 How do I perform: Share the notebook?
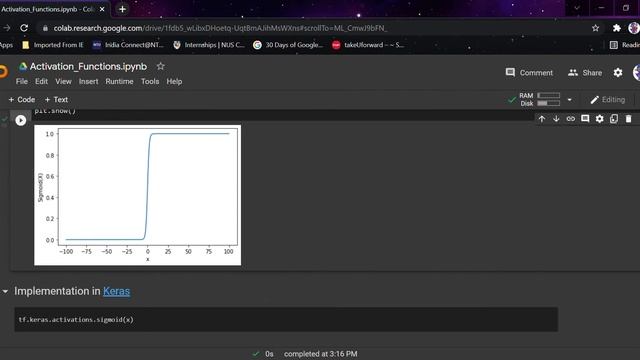pyautogui.click(x=585, y=73)
